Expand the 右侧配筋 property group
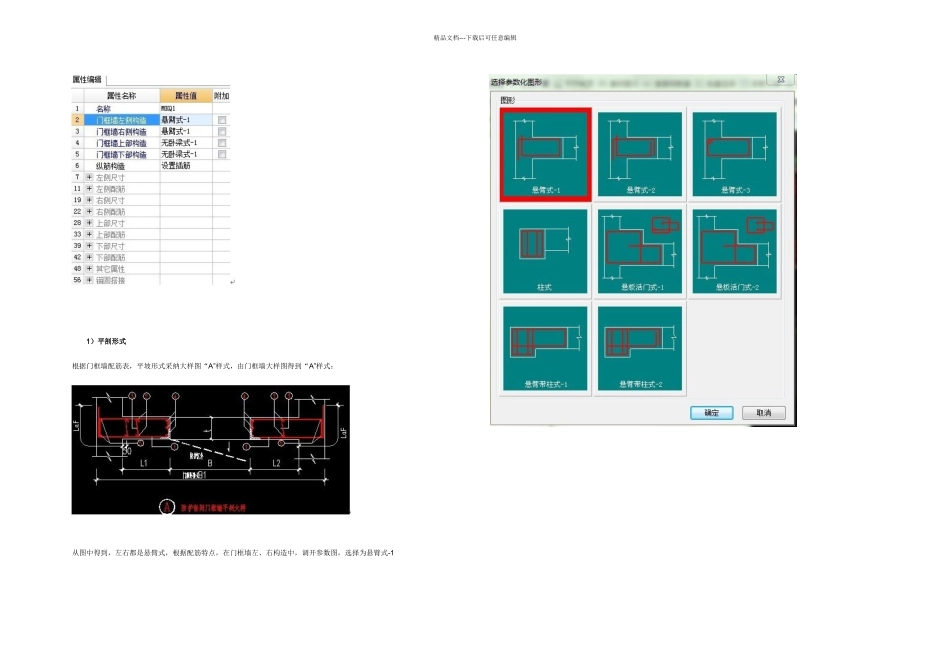 [x=89, y=211]
